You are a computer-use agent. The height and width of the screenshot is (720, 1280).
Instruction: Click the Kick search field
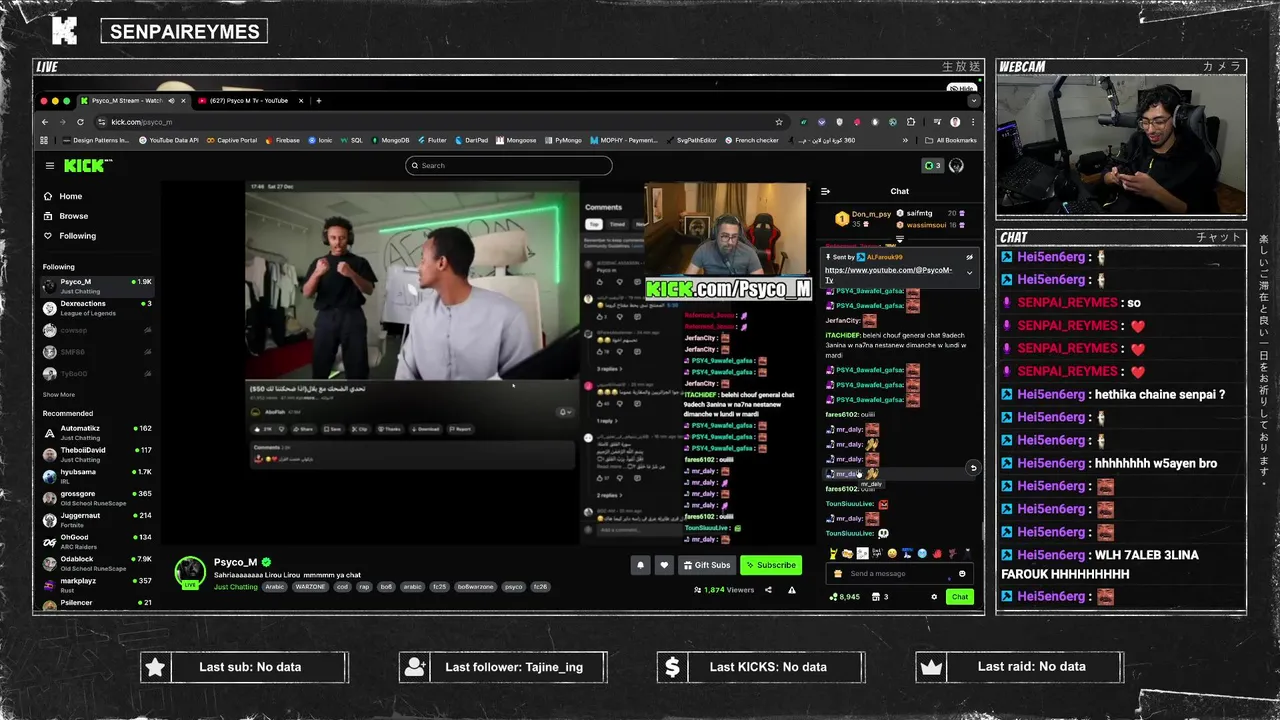point(508,165)
